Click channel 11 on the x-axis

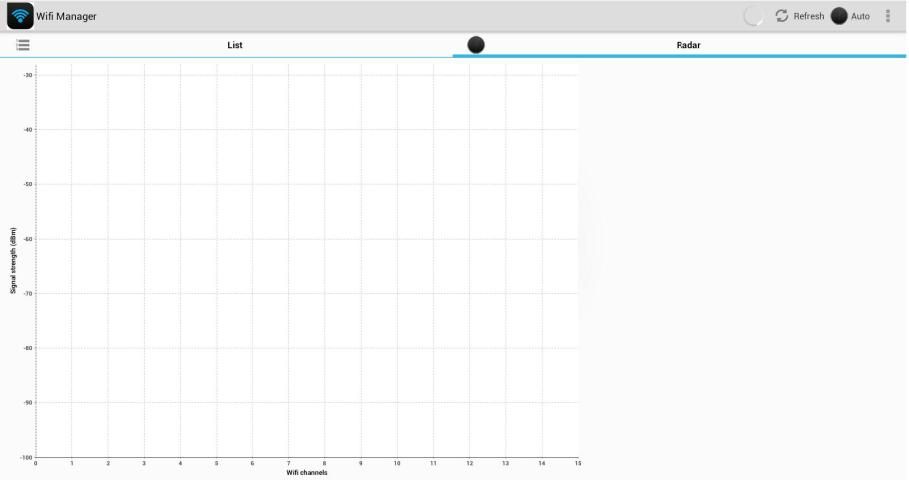[x=433, y=463]
